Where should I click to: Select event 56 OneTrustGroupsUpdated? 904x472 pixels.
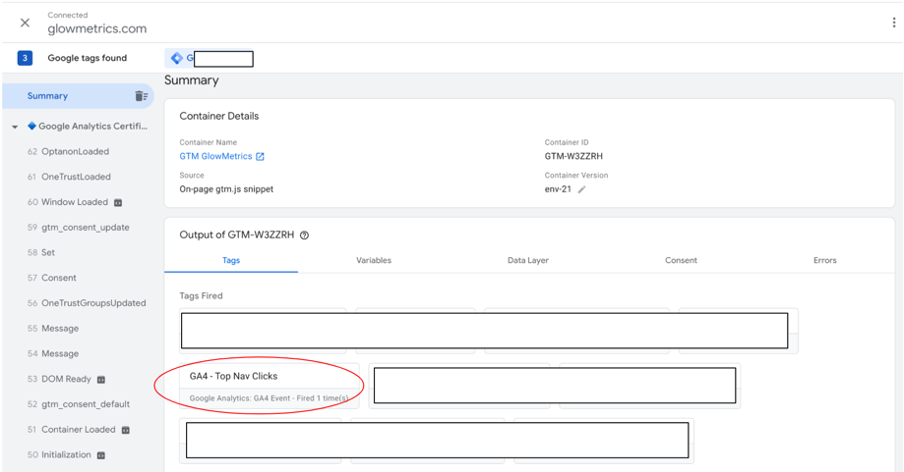coord(86,303)
